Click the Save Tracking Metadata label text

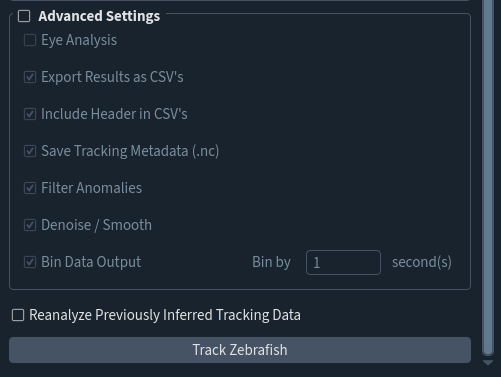click(x=130, y=151)
